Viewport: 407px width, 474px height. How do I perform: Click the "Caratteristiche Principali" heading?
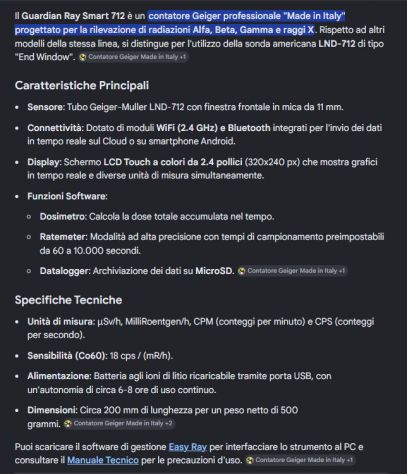tap(82, 85)
